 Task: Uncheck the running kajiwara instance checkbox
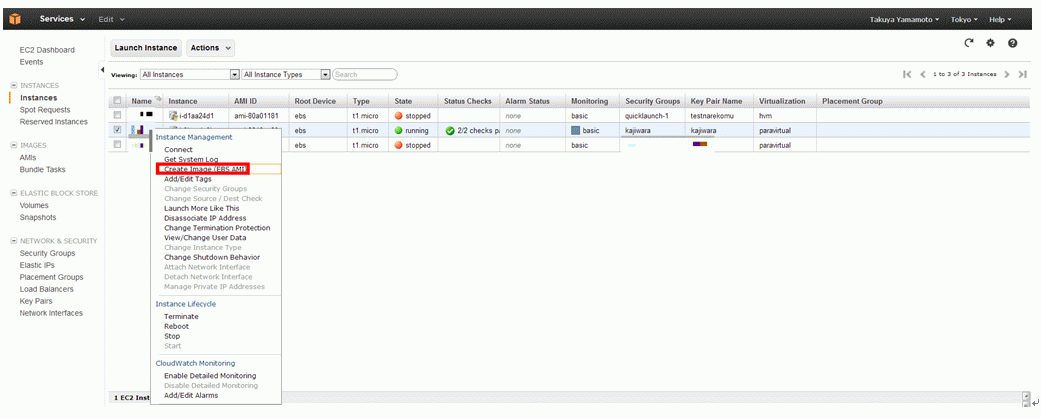(118, 130)
